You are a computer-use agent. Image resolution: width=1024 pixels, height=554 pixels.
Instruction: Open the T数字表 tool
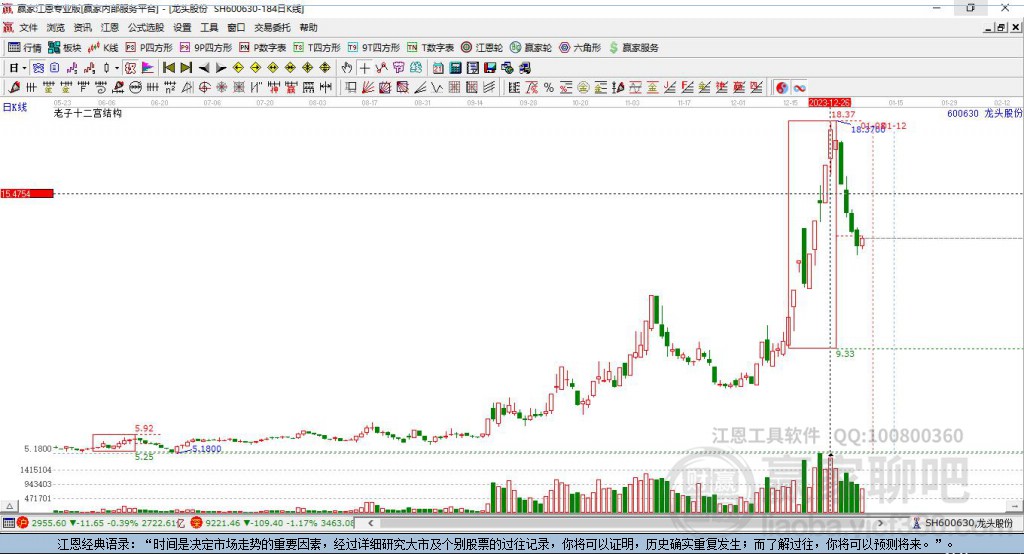[x=430, y=48]
